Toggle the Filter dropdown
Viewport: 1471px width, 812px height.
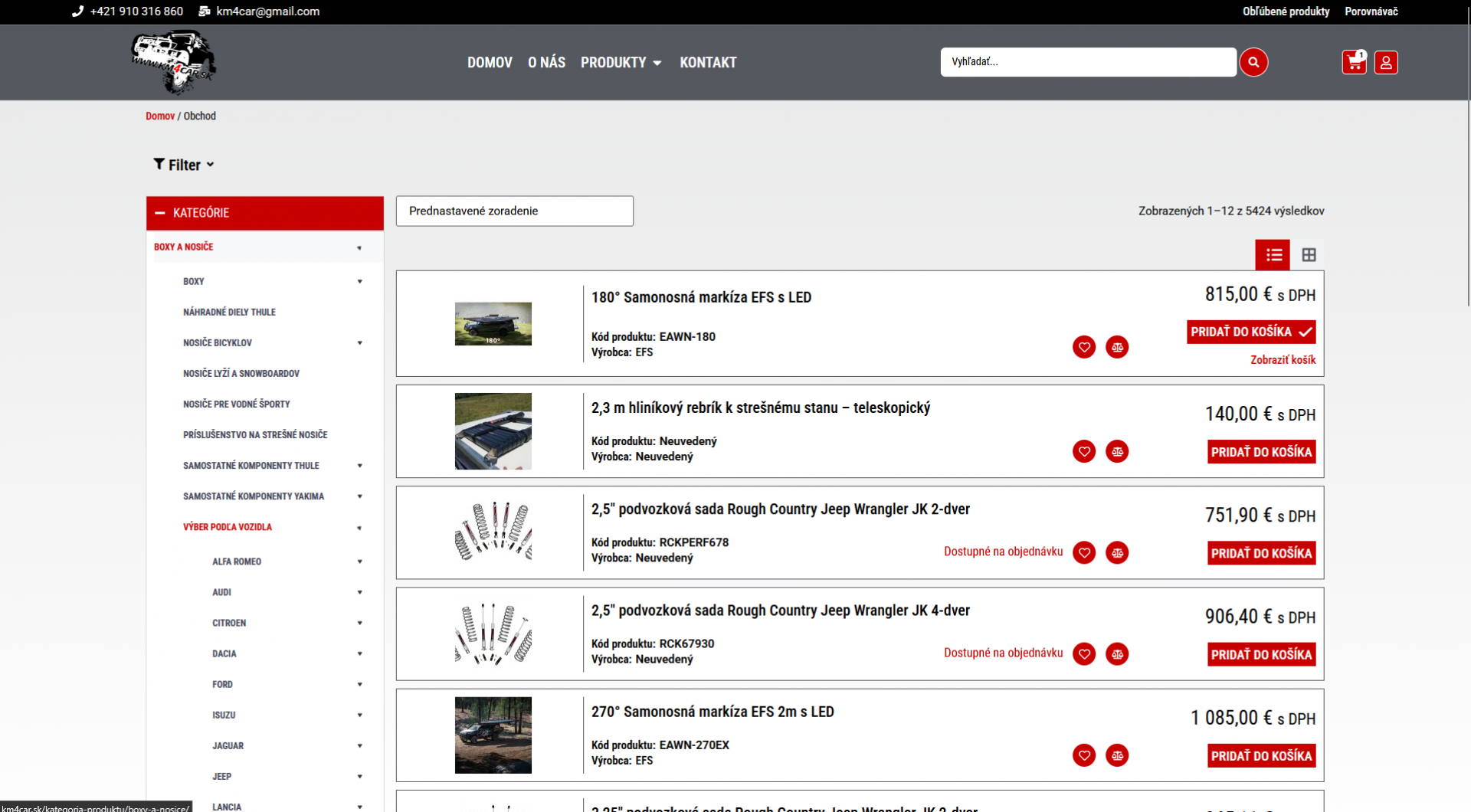(184, 165)
